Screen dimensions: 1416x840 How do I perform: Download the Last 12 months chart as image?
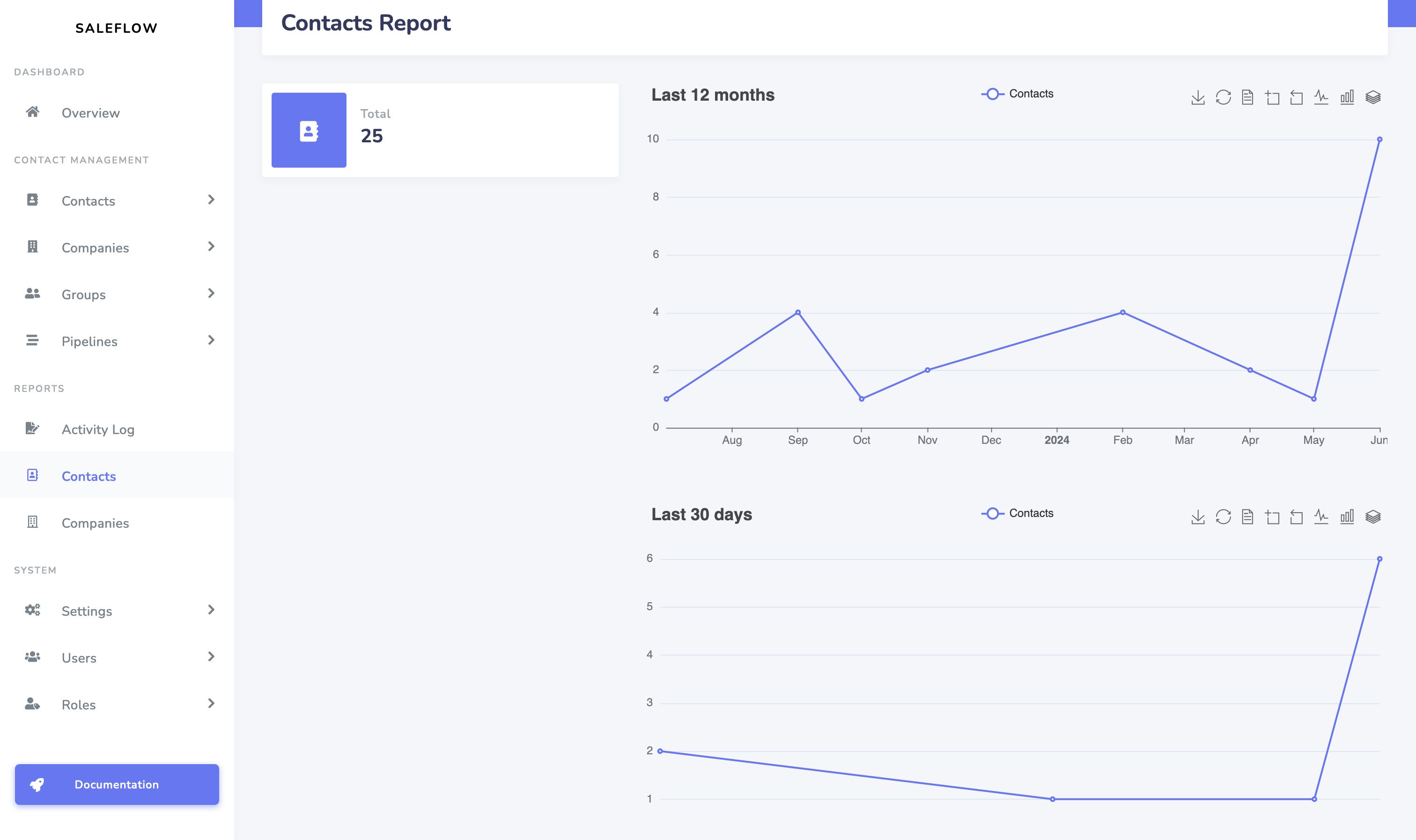click(x=1197, y=97)
